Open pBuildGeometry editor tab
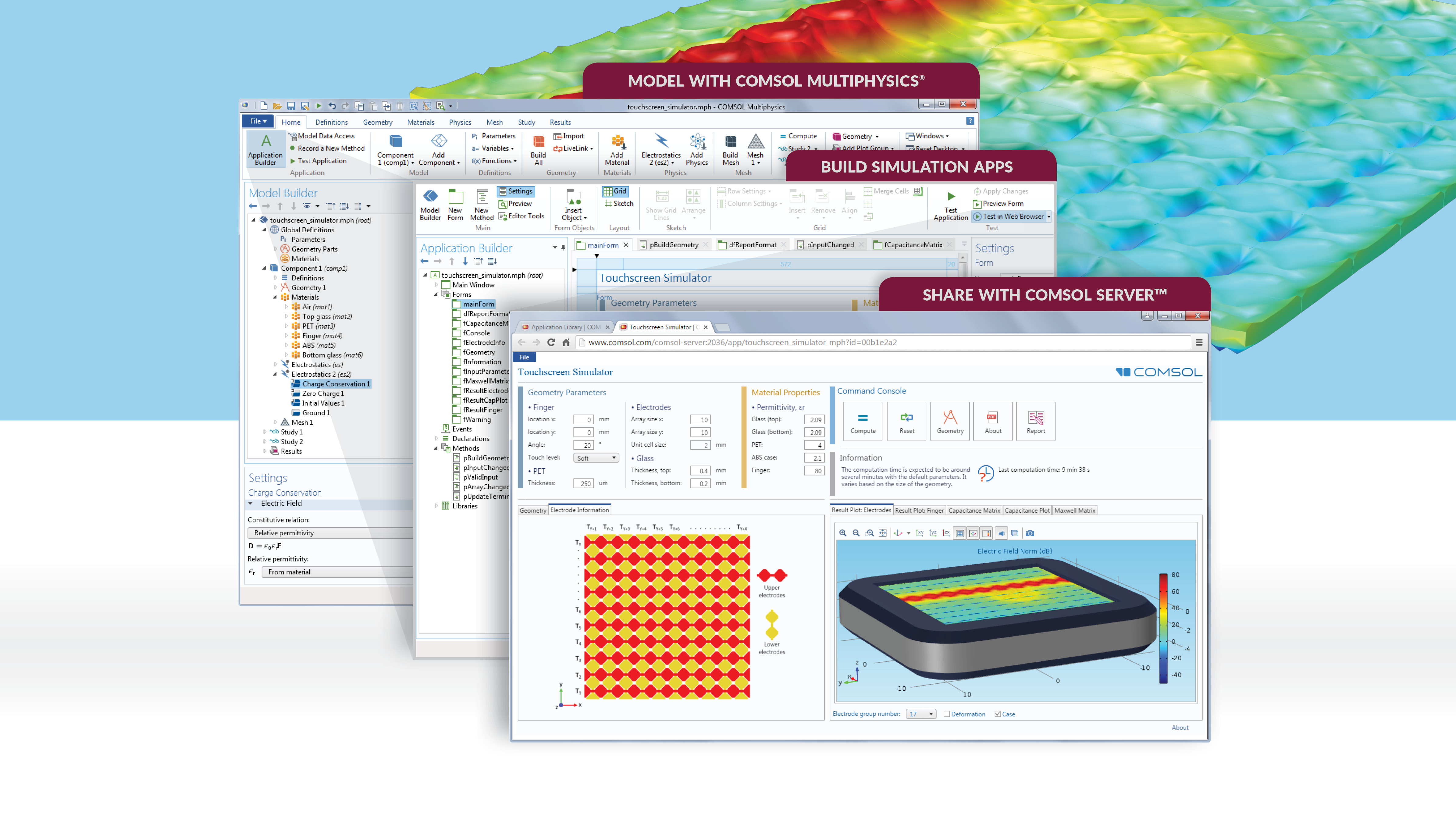The width and height of the screenshot is (1456, 823). click(x=674, y=245)
